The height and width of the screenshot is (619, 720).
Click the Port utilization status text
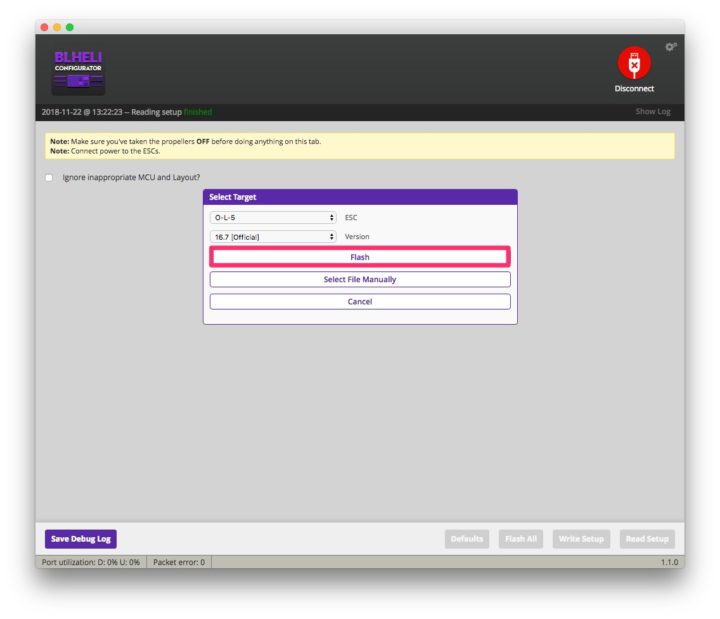click(90, 562)
